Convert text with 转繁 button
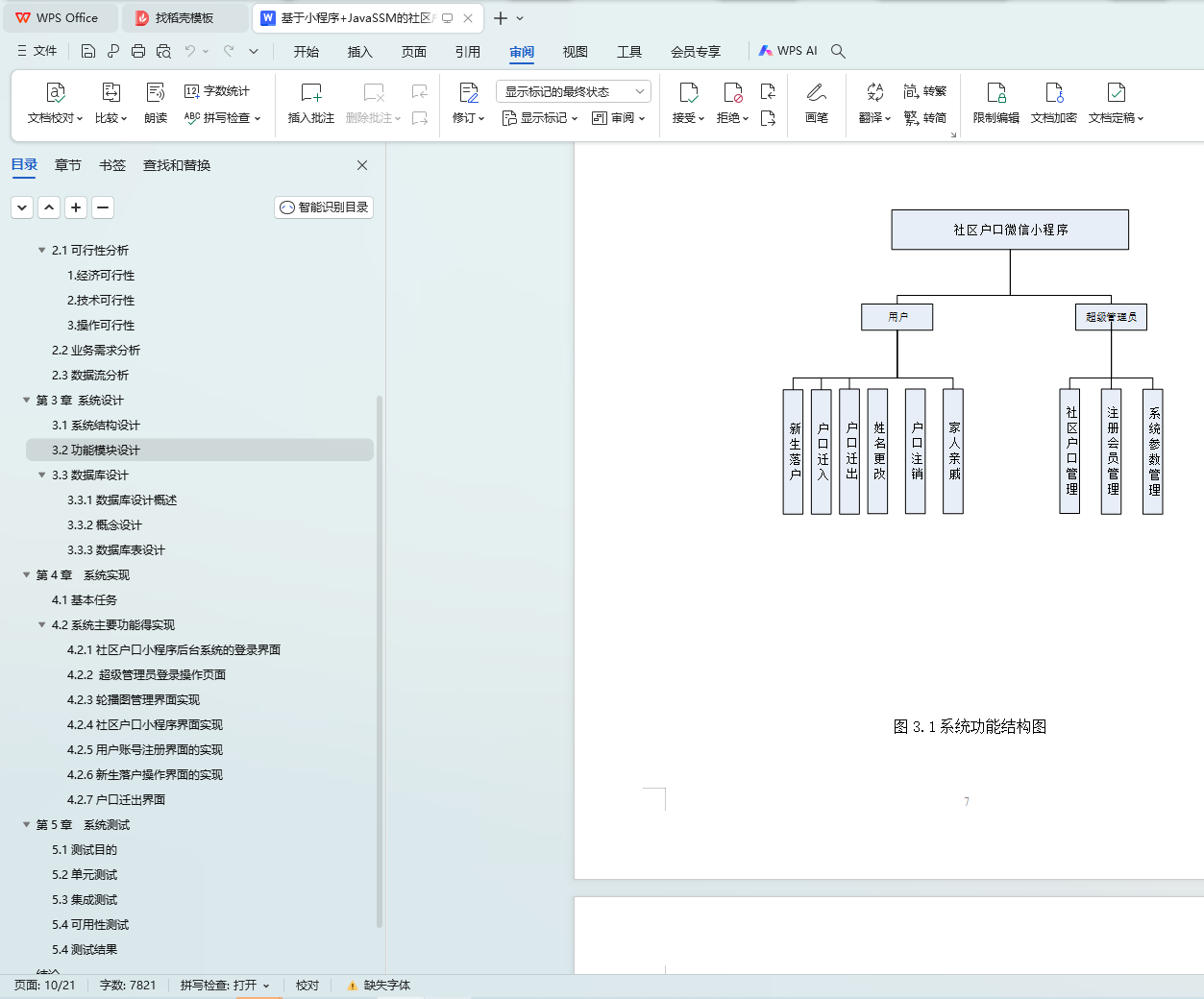This screenshot has width=1204, height=999. coord(925,91)
